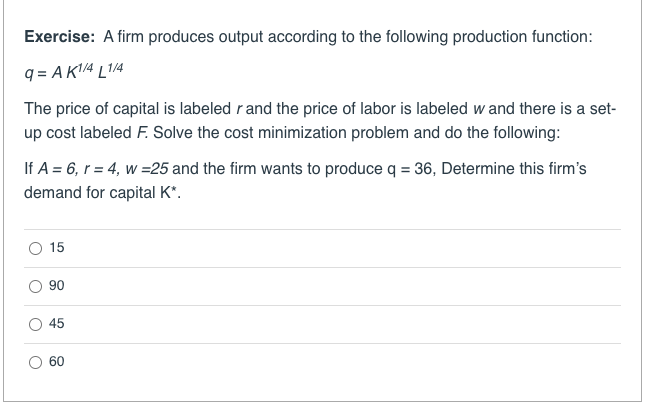
Task: Click the answer label text "15"
Action: point(56,247)
